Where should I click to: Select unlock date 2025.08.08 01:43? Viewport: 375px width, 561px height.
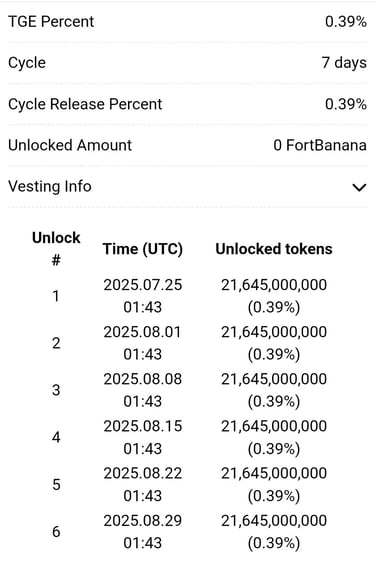tap(143, 390)
